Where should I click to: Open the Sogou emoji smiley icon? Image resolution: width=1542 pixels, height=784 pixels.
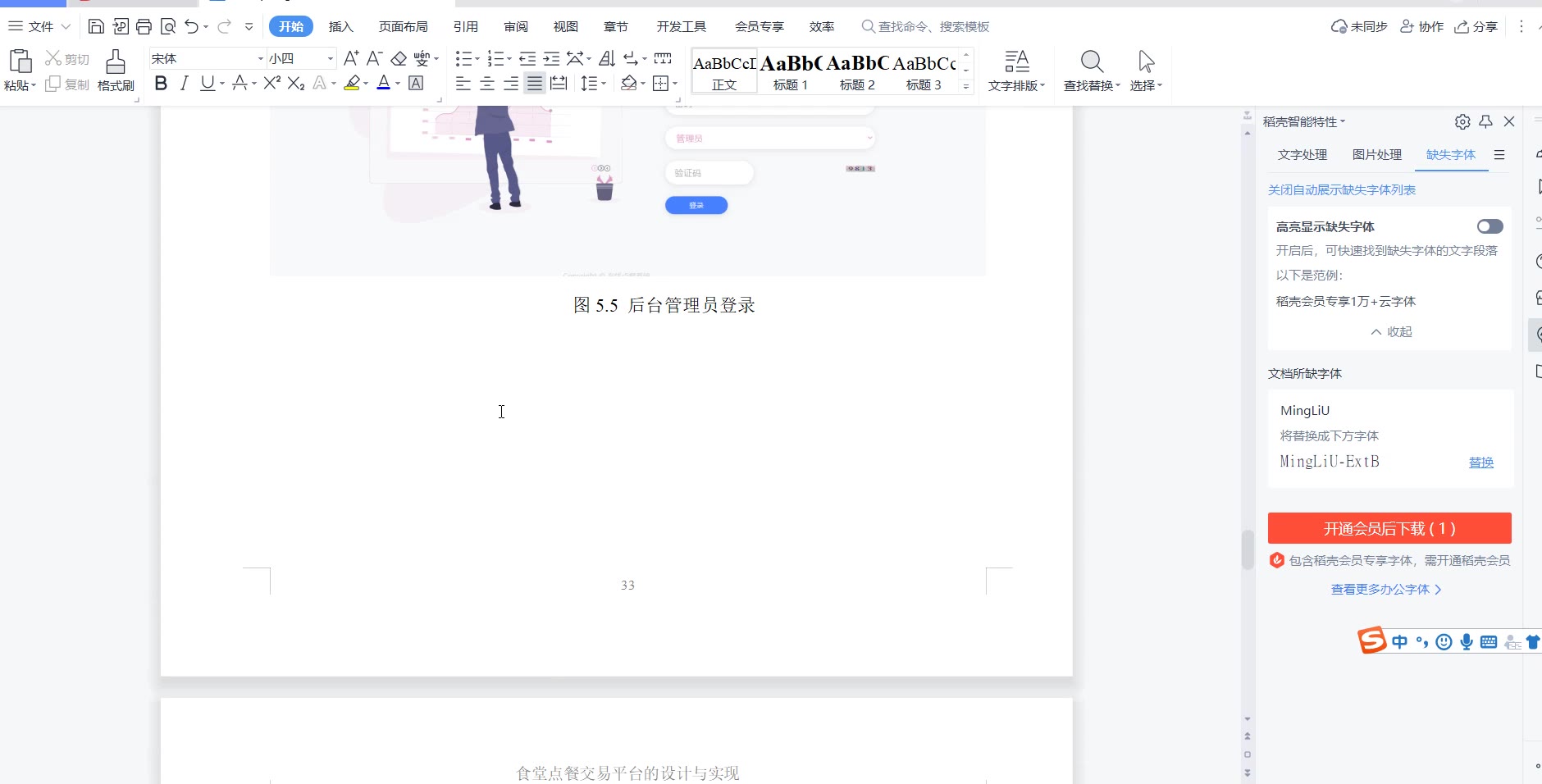point(1444,641)
